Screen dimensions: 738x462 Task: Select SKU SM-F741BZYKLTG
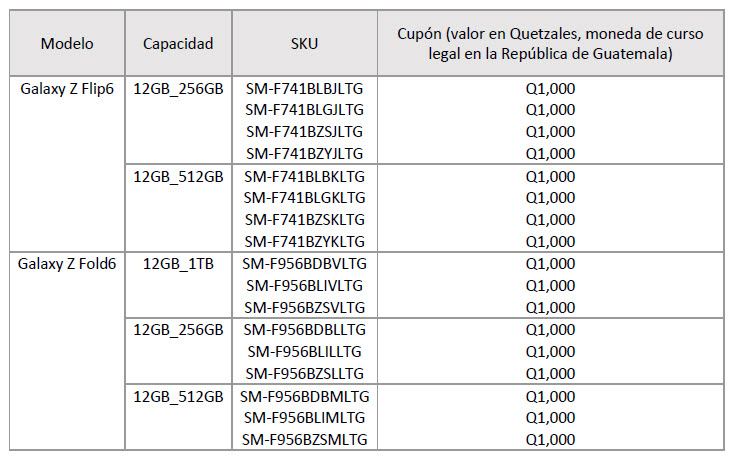305,241
